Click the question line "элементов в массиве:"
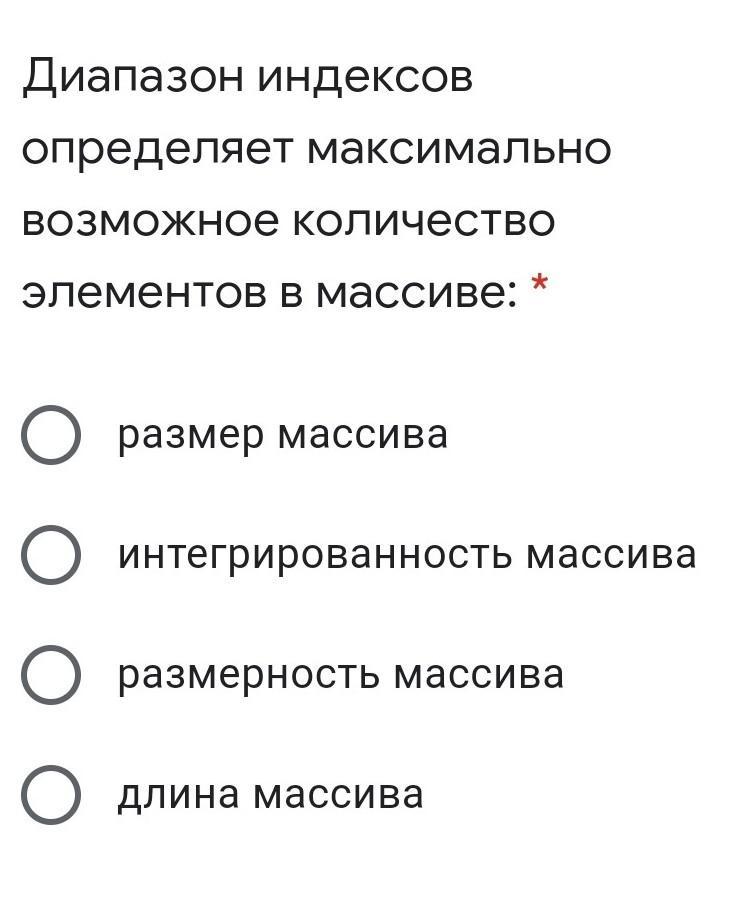Image resolution: width=729 pixels, height=899 pixels. 270,293
